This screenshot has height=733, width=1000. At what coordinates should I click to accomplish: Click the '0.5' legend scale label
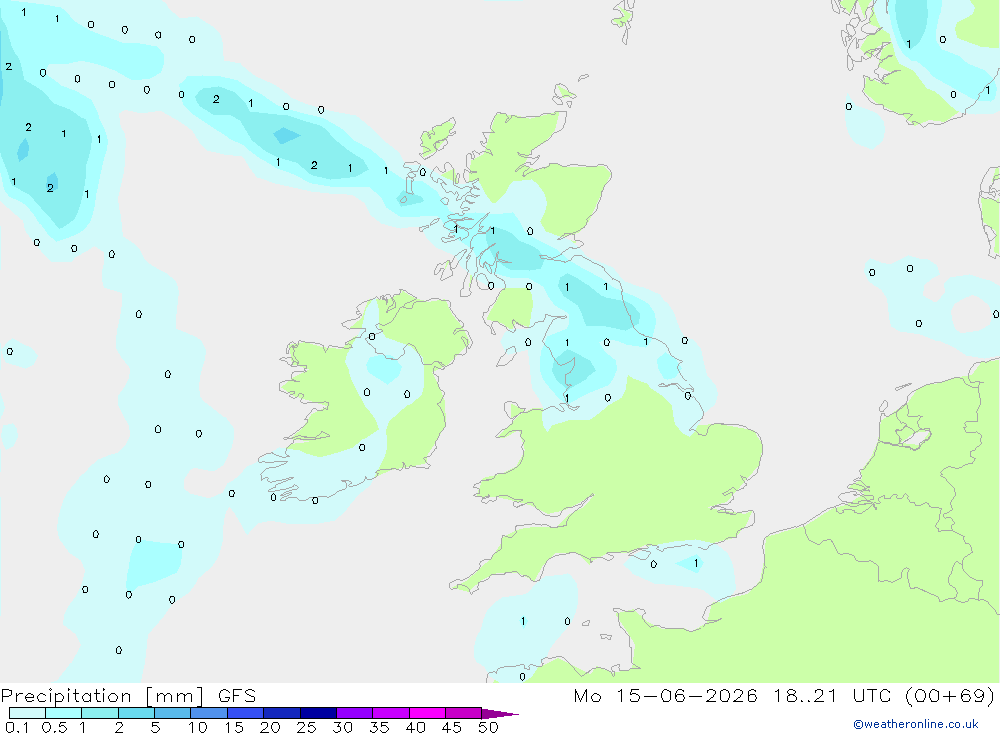click(54, 727)
